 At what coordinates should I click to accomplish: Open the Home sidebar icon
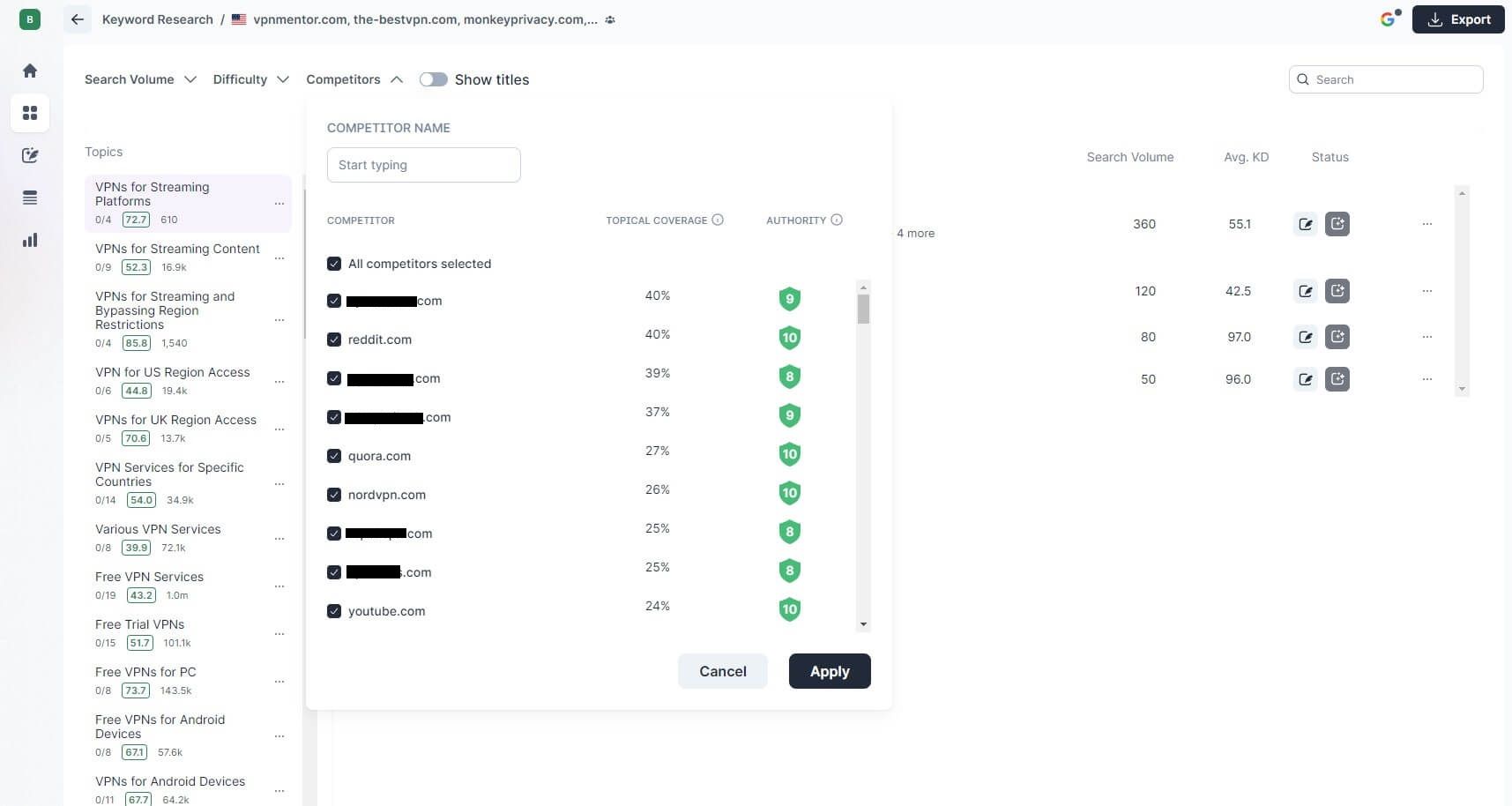tap(30, 71)
